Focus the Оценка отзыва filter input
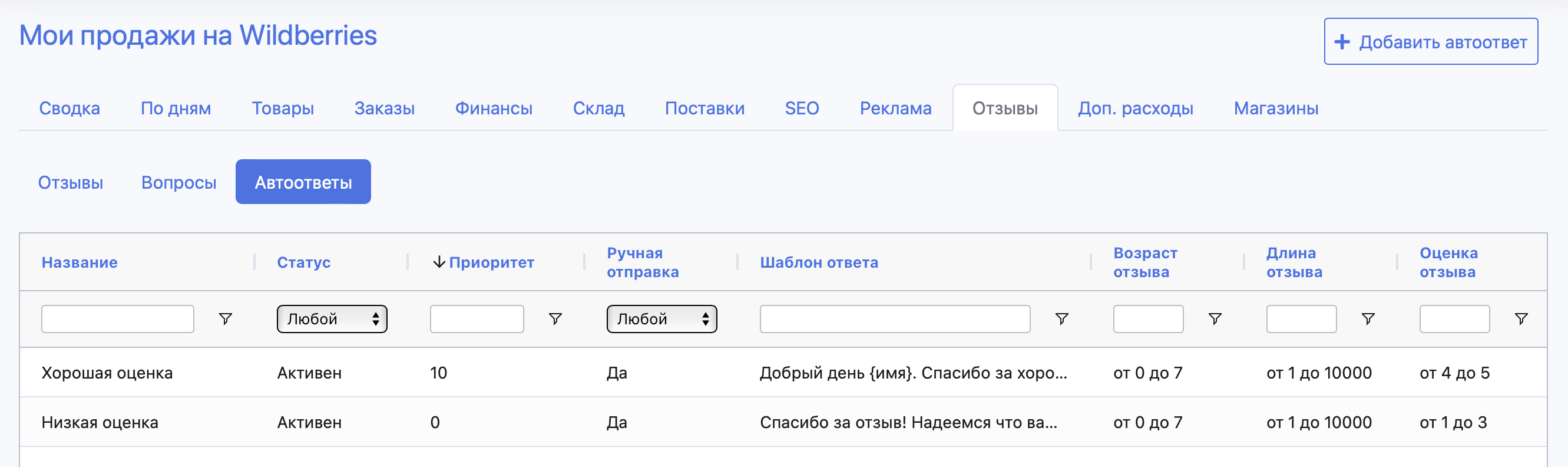 pyautogui.click(x=1455, y=319)
